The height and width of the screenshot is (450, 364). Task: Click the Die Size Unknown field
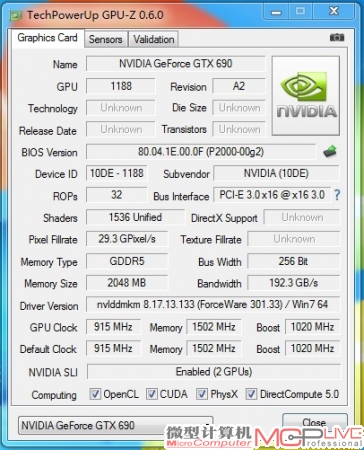239,108
